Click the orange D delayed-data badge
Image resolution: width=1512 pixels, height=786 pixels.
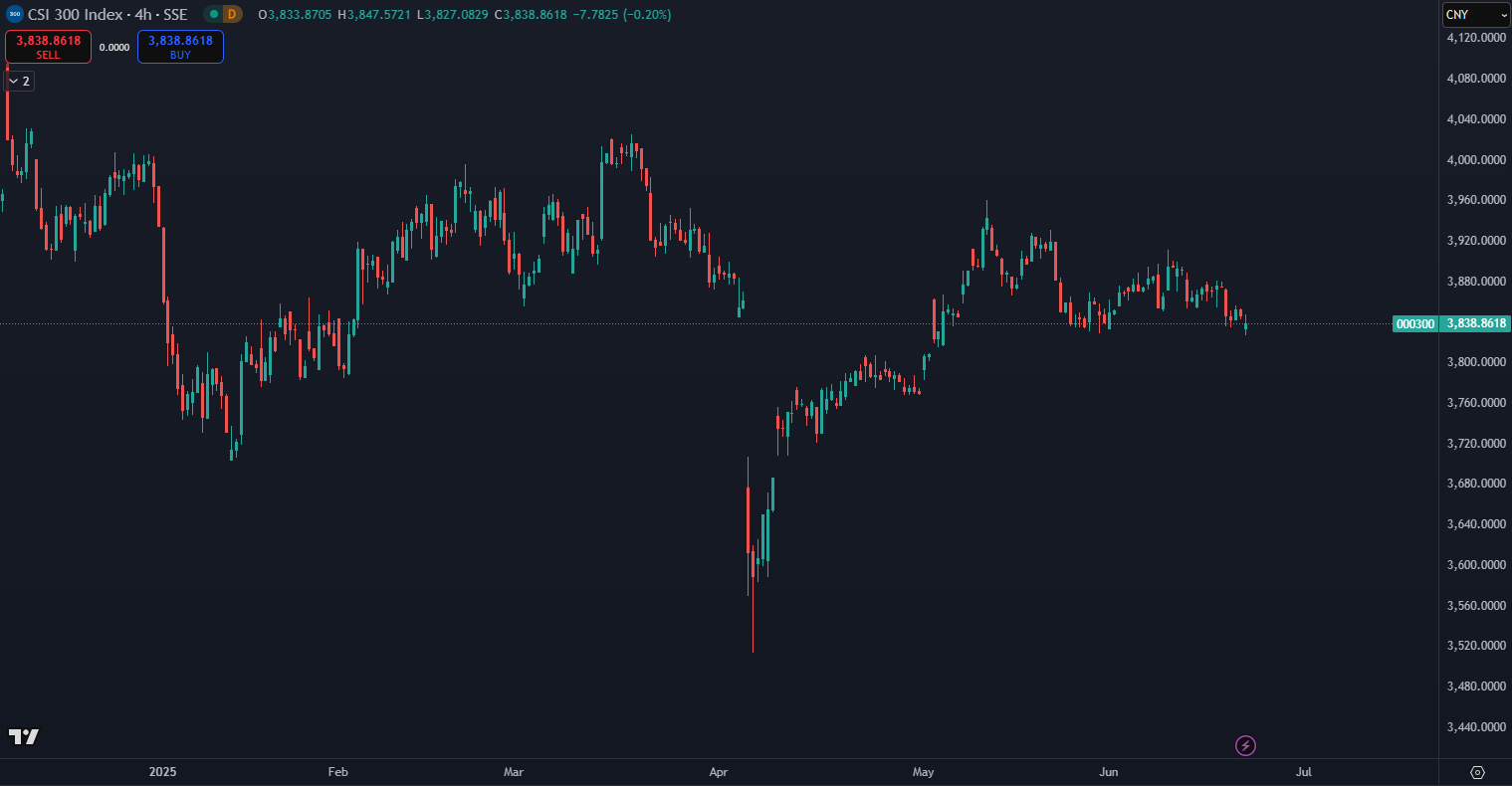[x=232, y=14]
